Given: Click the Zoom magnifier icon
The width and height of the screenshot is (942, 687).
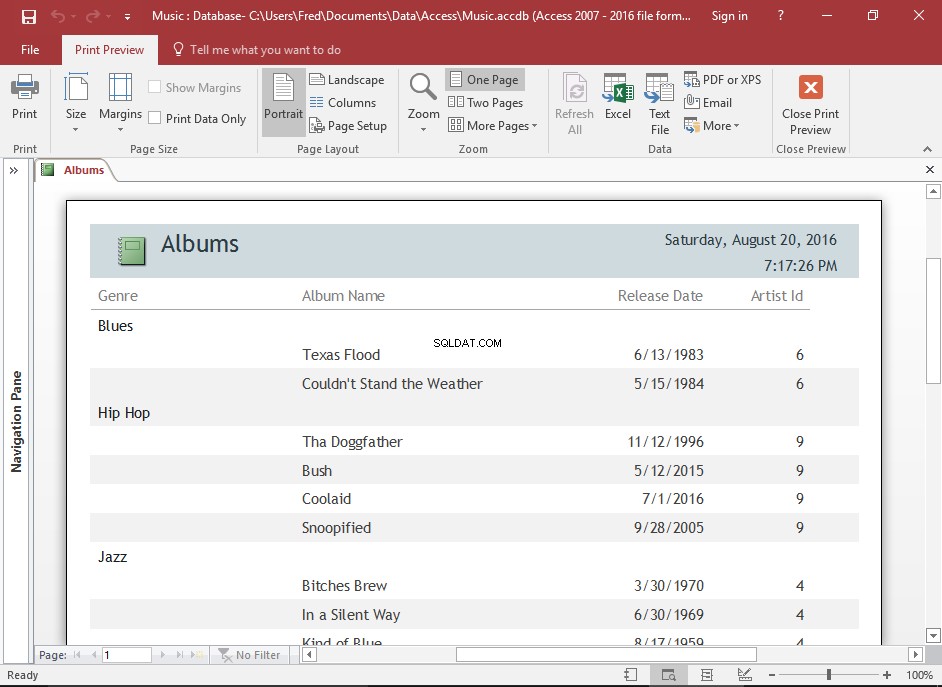Looking at the screenshot, I should (x=423, y=88).
